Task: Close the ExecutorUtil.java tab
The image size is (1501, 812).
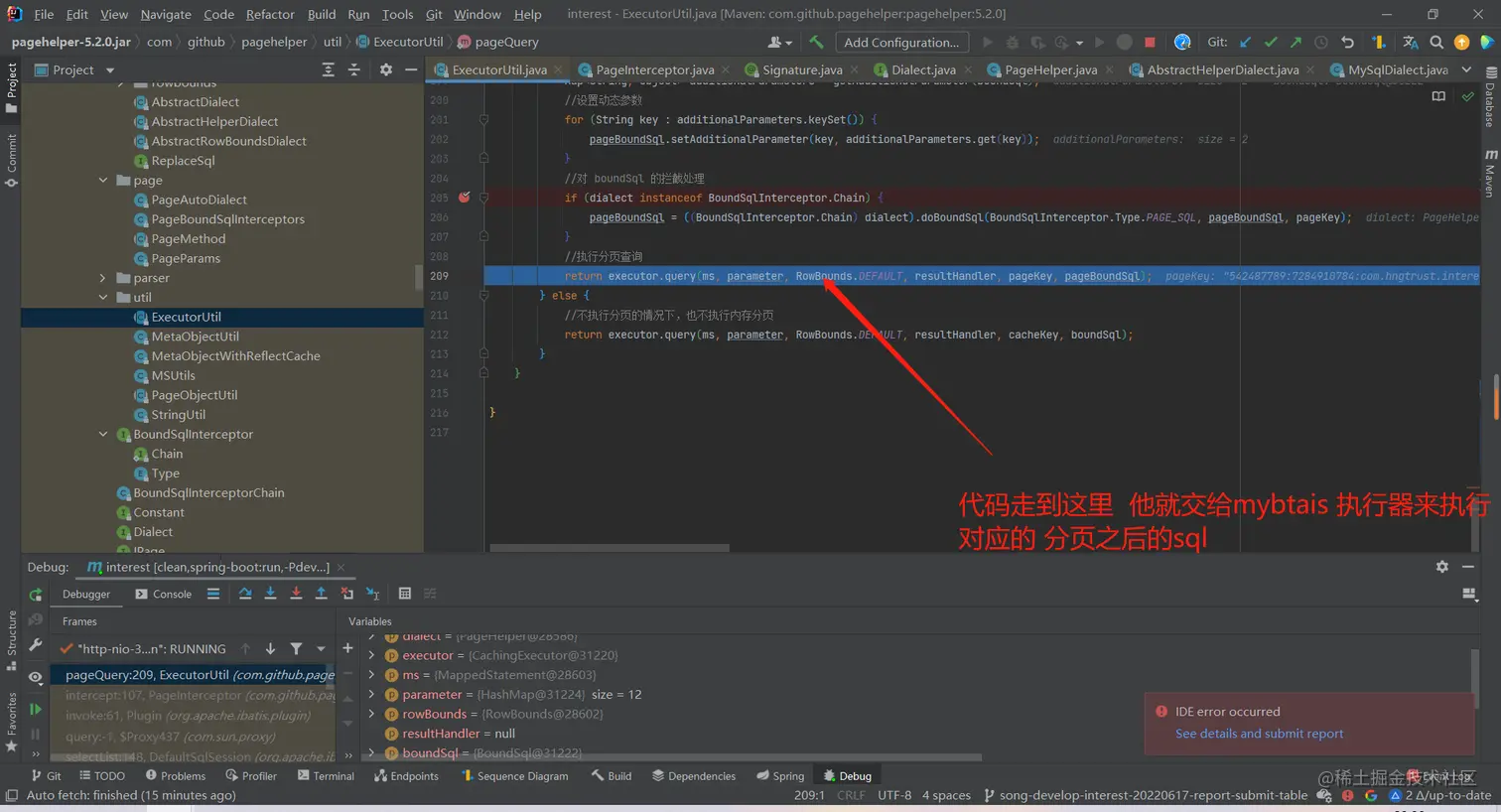Action: [x=560, y=69]
